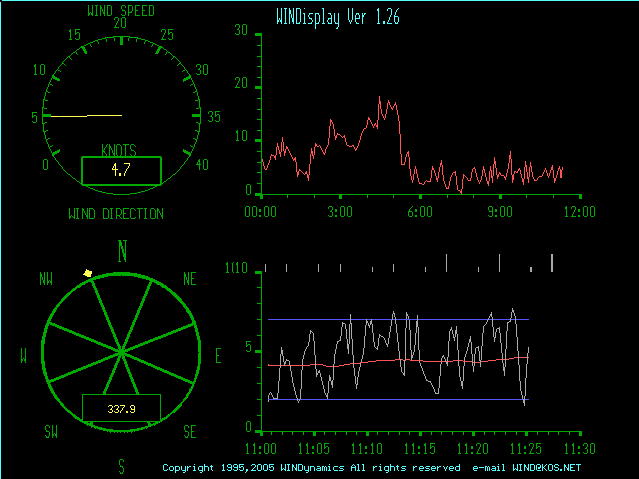Click the 10 label on the speed gauge
This screenshot has height=479, width=639.
click(39, 70)
